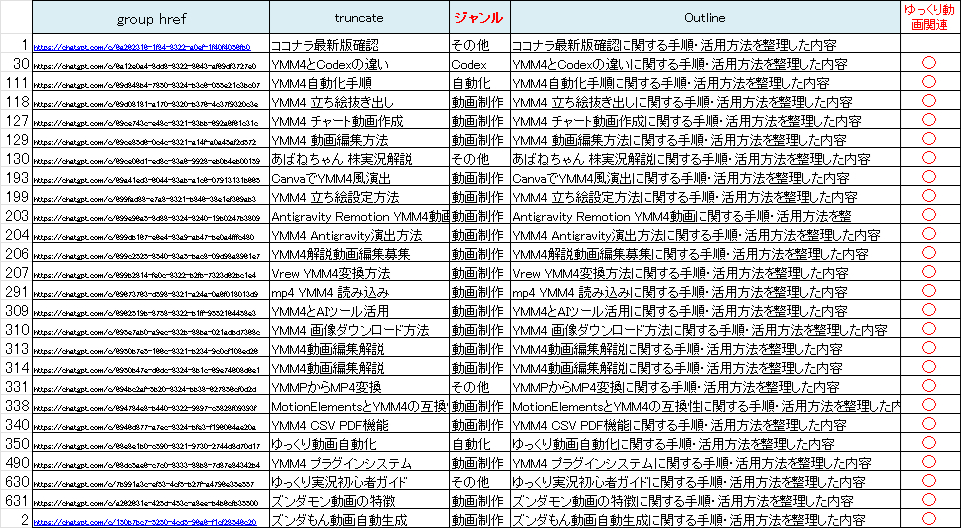Viewport: 961px width, 528px height.
Task: Select cell 'YMM4 Antigravity演出方法' in truncate column
Action: [359, 235]
